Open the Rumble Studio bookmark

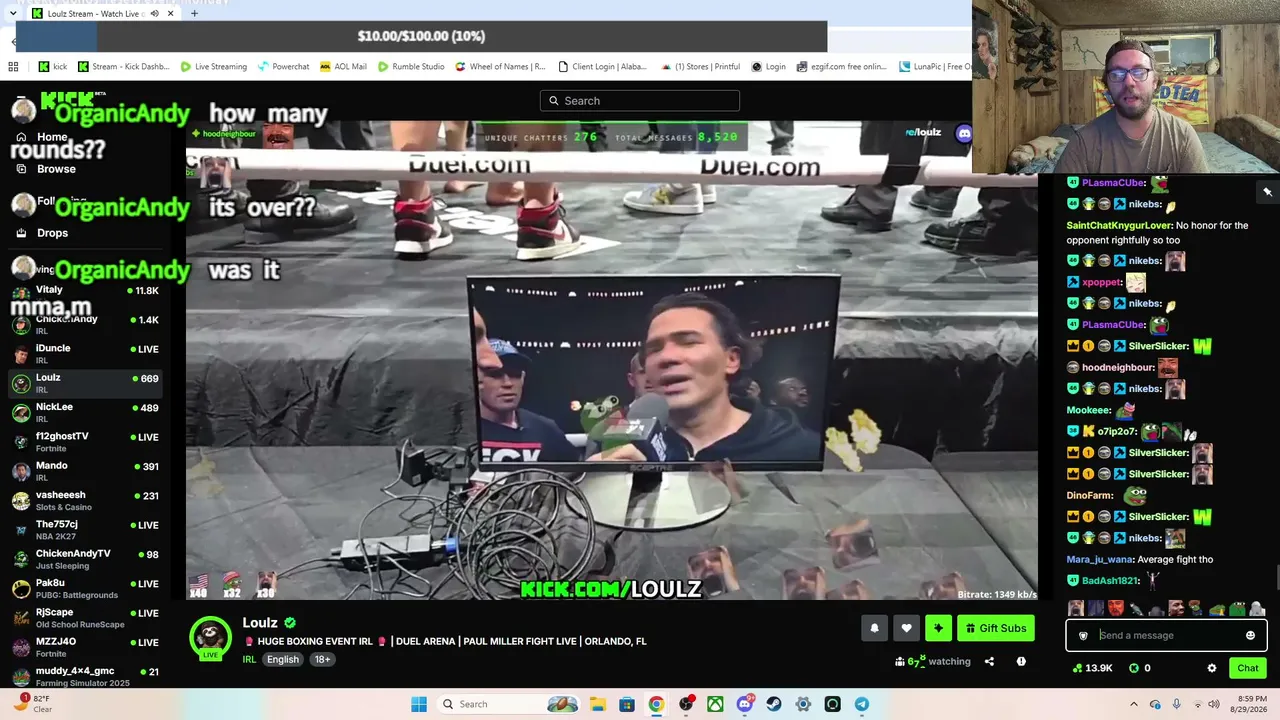pyautogui.click(x=410, y=67)
